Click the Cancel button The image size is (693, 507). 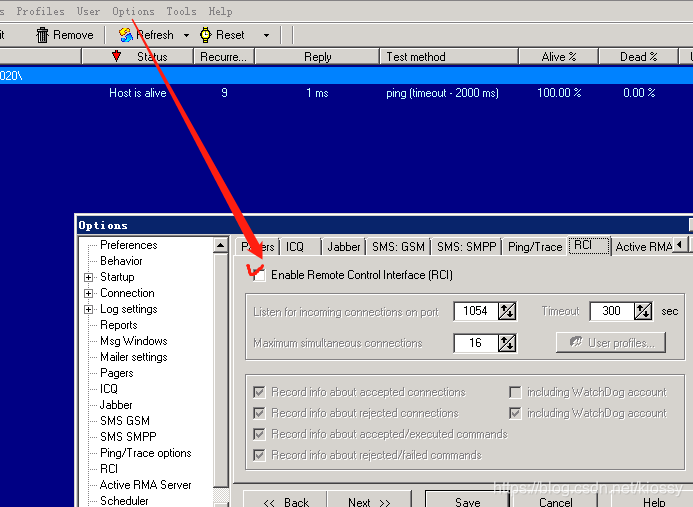click(556, 499)
